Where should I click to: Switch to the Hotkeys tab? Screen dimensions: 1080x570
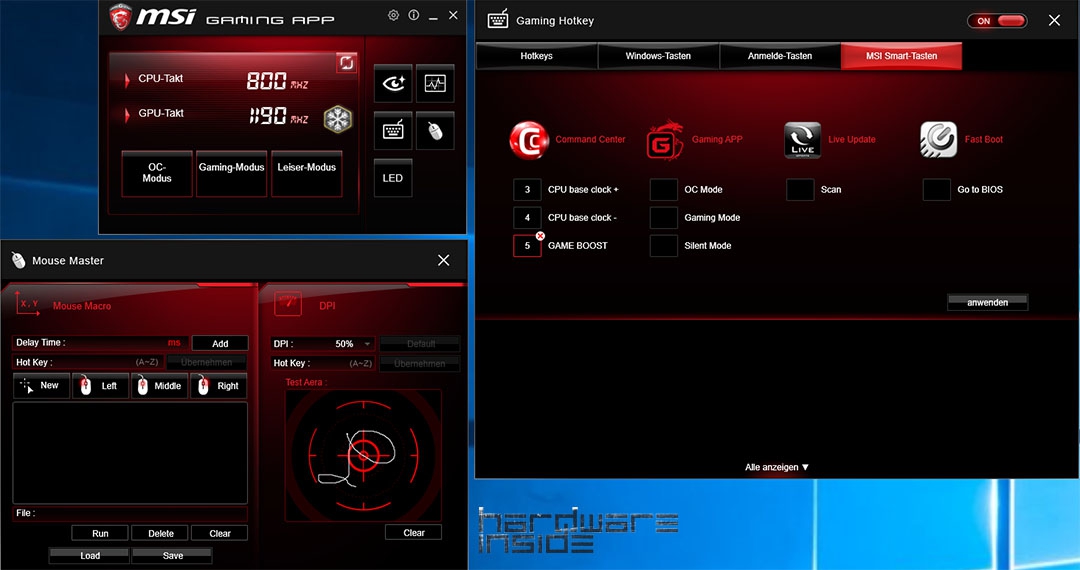pos(536,56)
